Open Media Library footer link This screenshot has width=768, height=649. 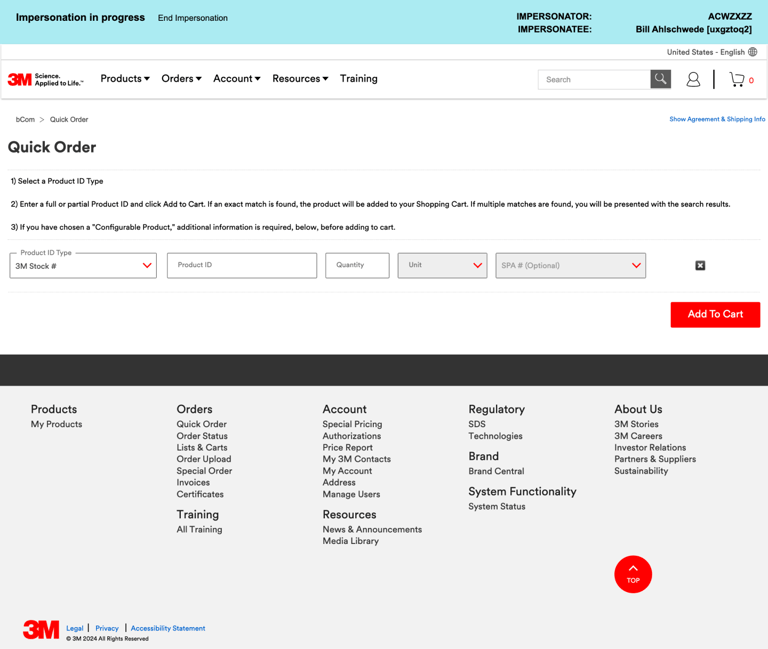pyautogui.click(x=350, y=541)
